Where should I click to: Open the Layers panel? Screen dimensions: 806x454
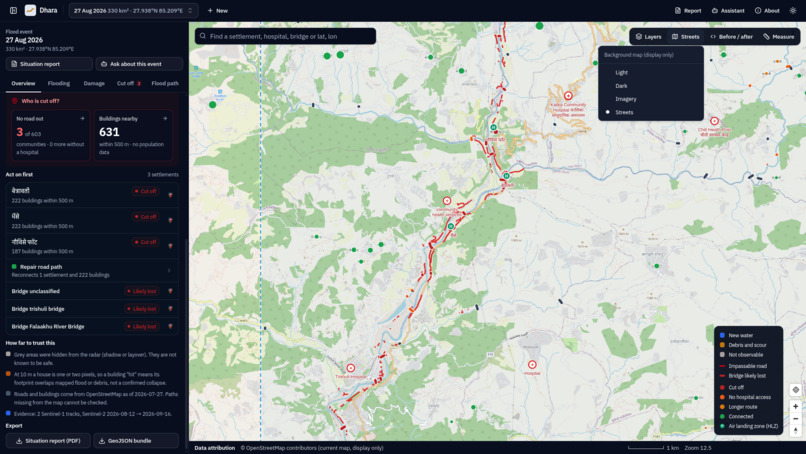648,37
